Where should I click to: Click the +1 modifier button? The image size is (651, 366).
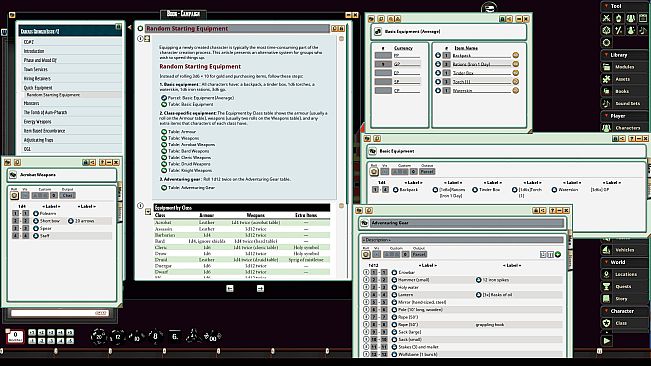32,332
